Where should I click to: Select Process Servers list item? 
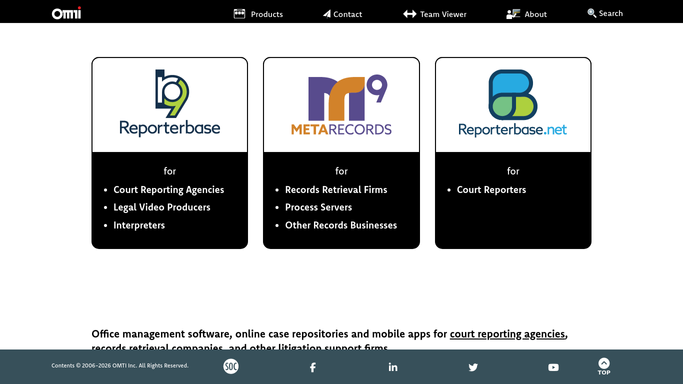pos(318,207)
